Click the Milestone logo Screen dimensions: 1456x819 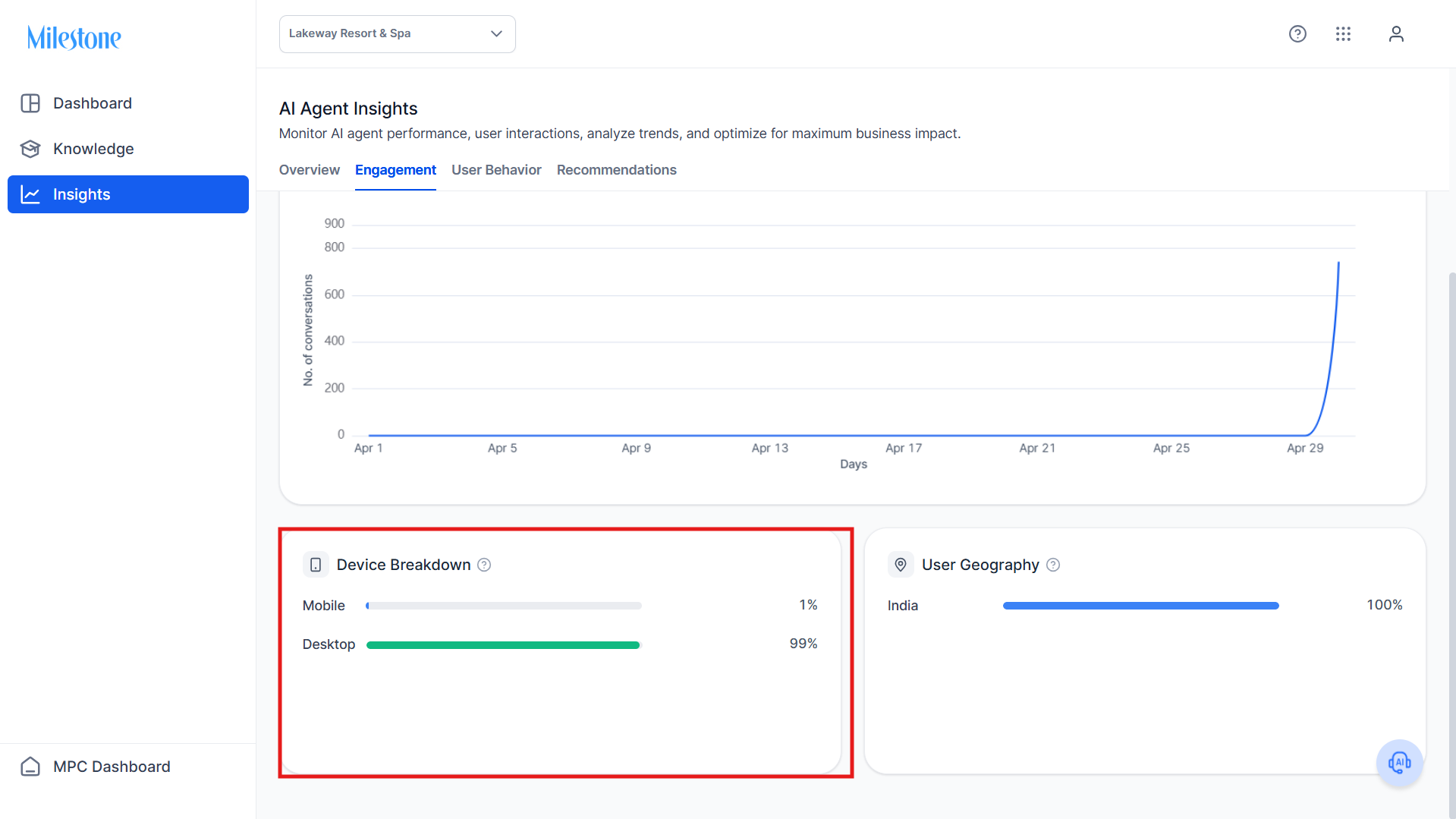[74, 37]
